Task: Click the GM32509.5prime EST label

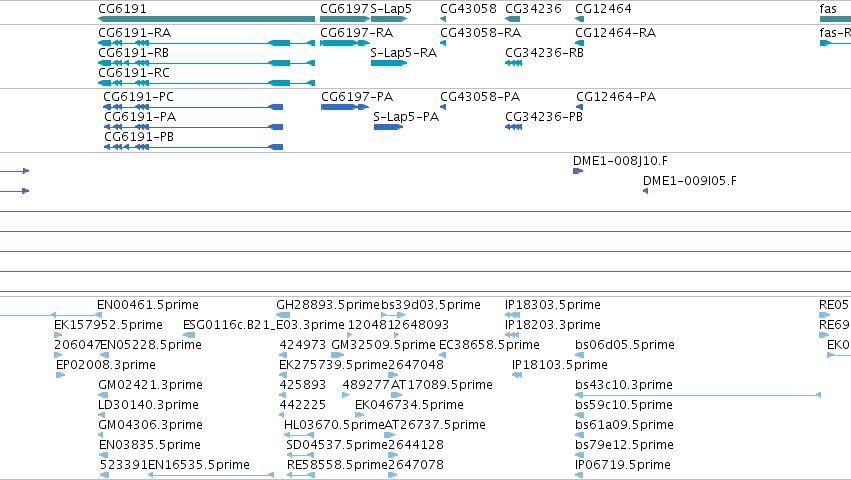Action: (x=383, y=345)
